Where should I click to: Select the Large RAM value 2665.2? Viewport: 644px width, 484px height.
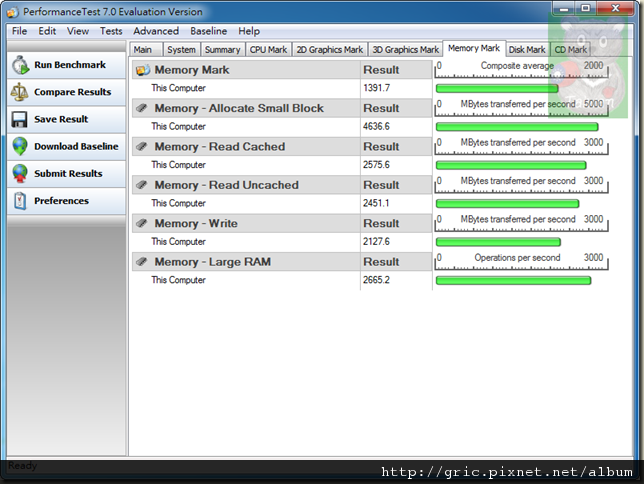pyautogui.click(x=376, y=280)
